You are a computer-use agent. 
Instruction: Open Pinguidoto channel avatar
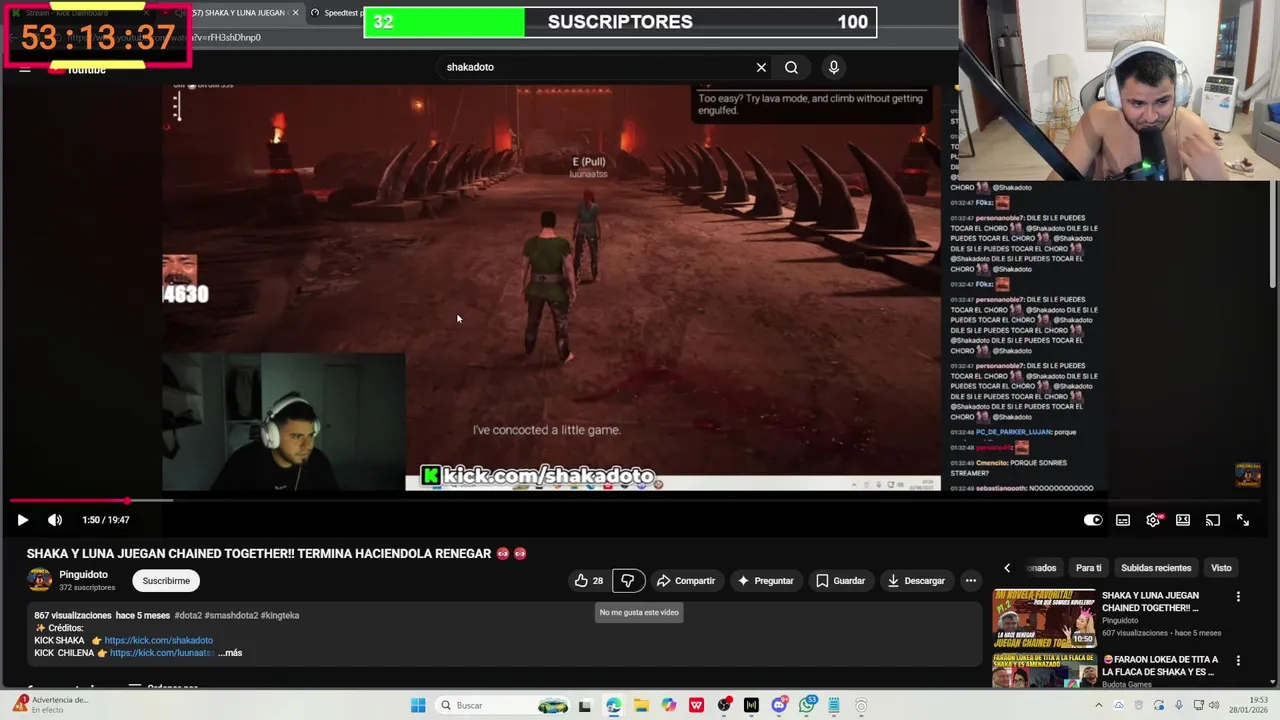[39, 580]
